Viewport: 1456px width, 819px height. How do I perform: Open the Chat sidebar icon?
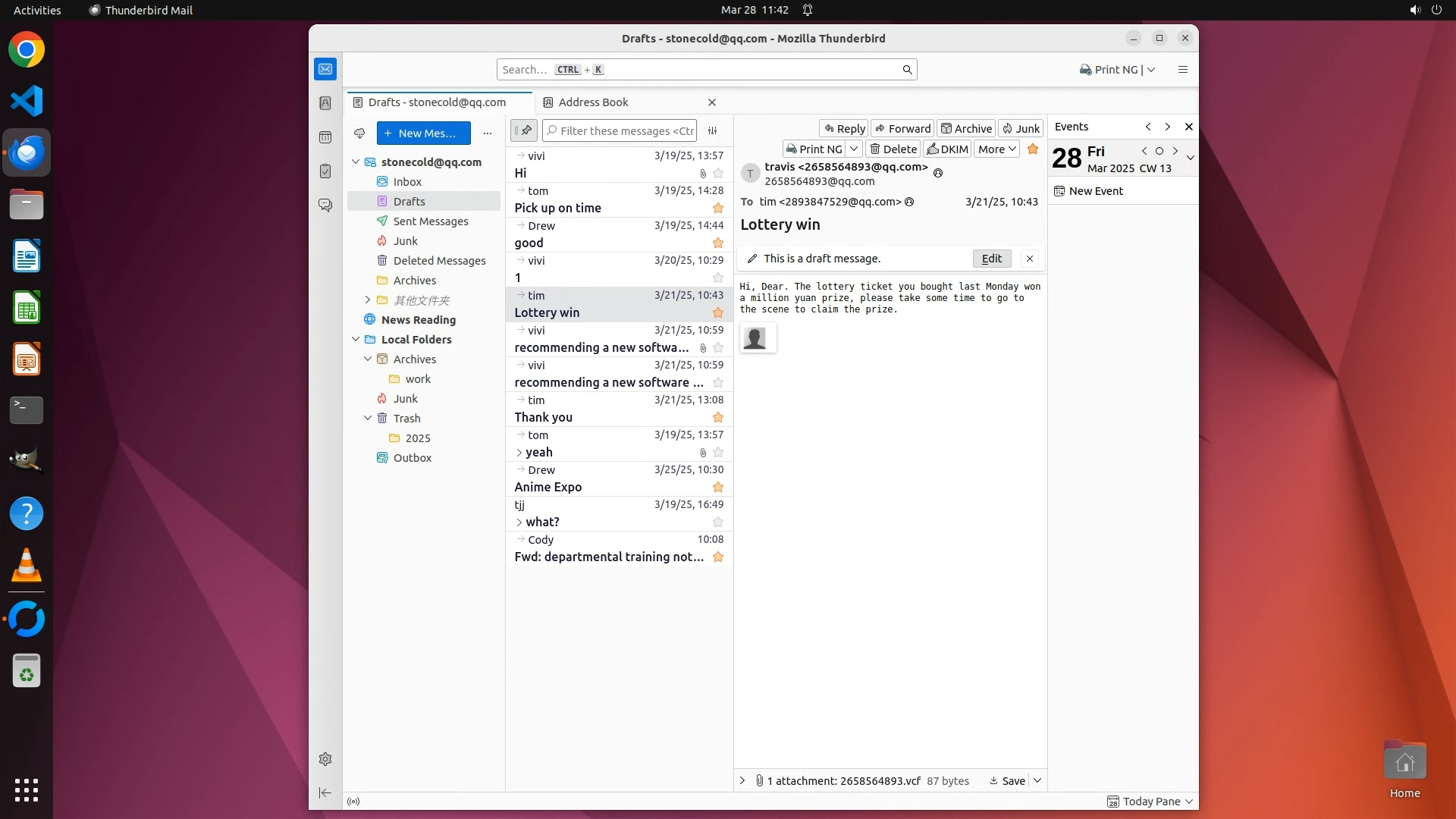[x=325, y=206]
